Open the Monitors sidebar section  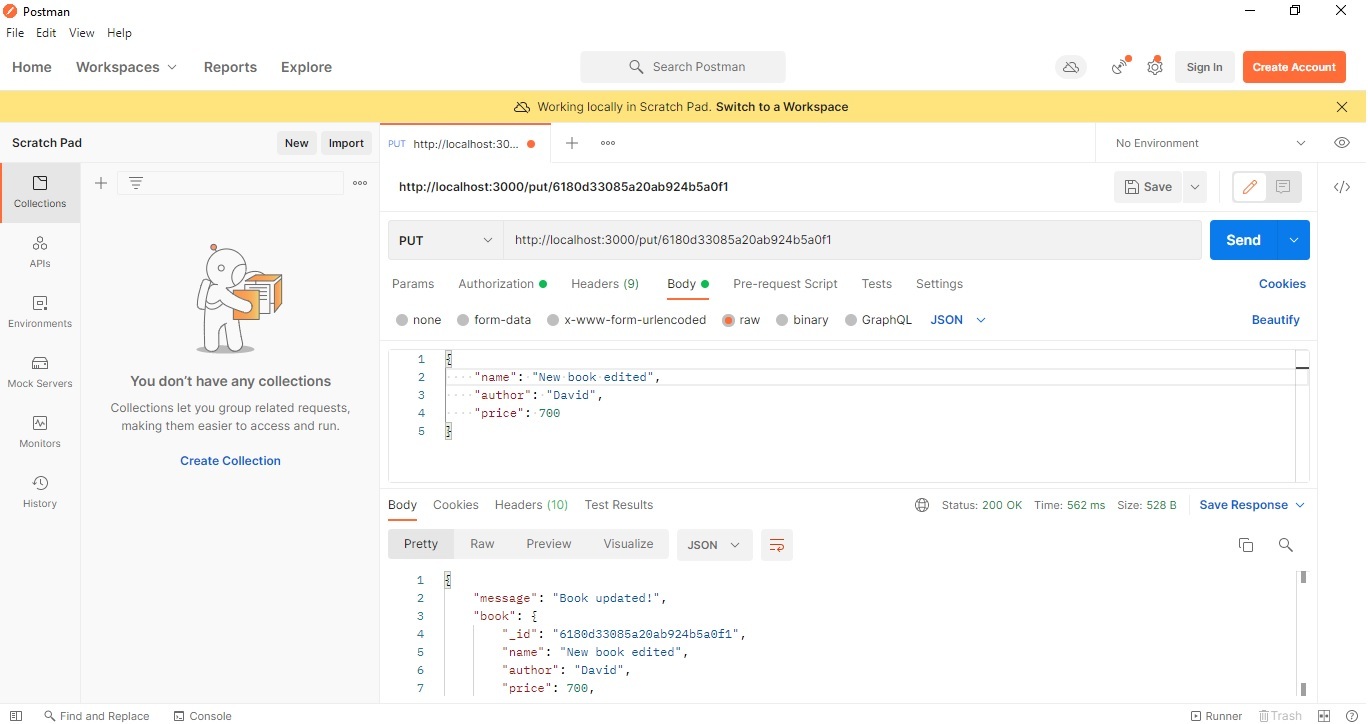coord(40,431)
